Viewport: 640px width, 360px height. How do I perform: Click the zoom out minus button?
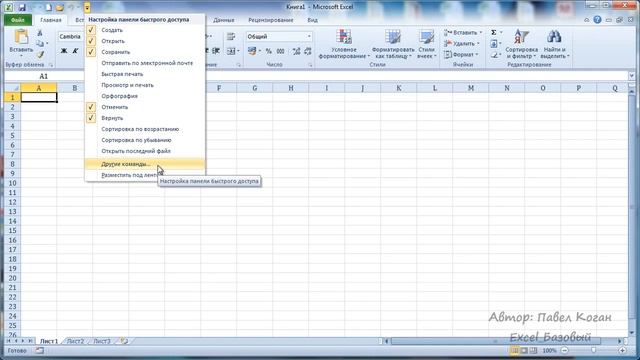pos(565,350)
